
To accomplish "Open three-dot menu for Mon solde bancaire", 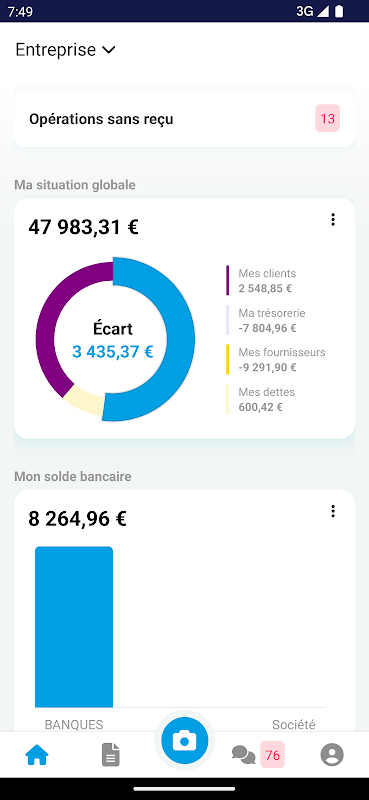I will click(333, 511).
